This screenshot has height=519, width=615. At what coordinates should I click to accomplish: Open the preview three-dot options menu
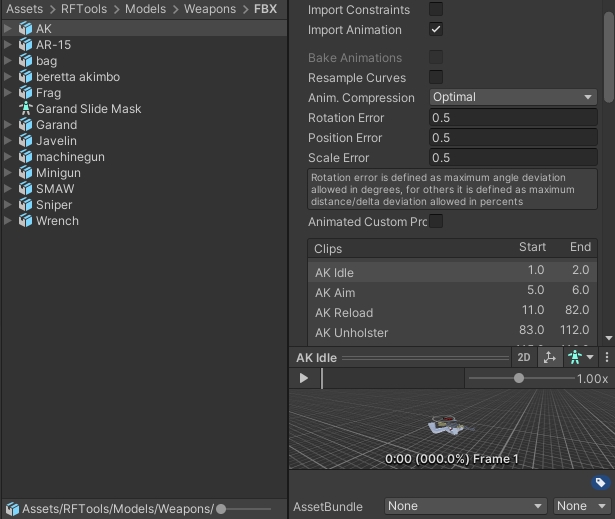(x=607, y=357)
